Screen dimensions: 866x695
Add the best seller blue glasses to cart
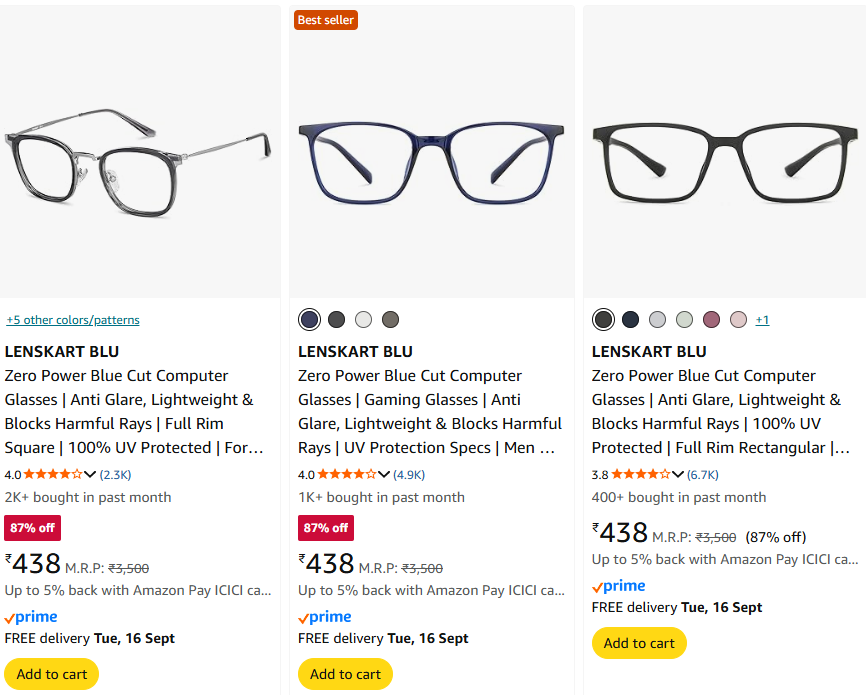[345, 674]
